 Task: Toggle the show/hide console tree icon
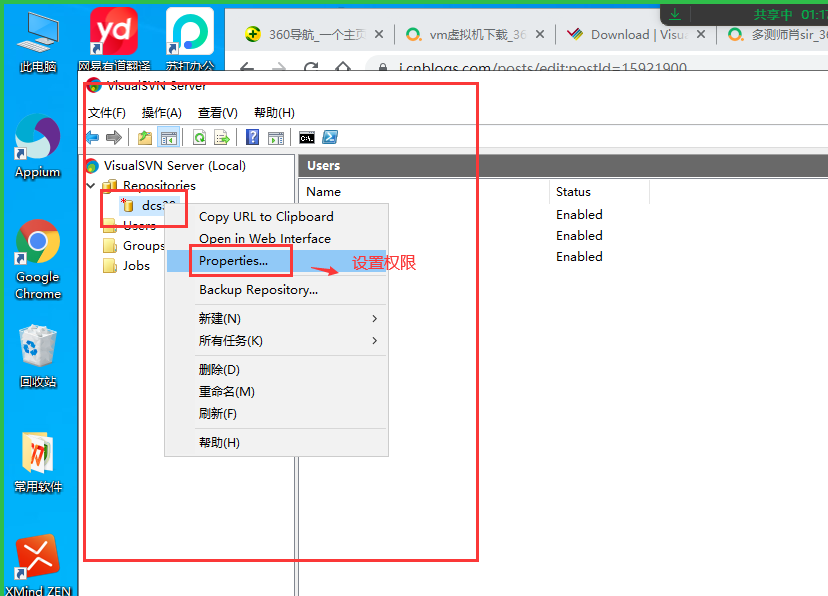[x=169, y=138]
